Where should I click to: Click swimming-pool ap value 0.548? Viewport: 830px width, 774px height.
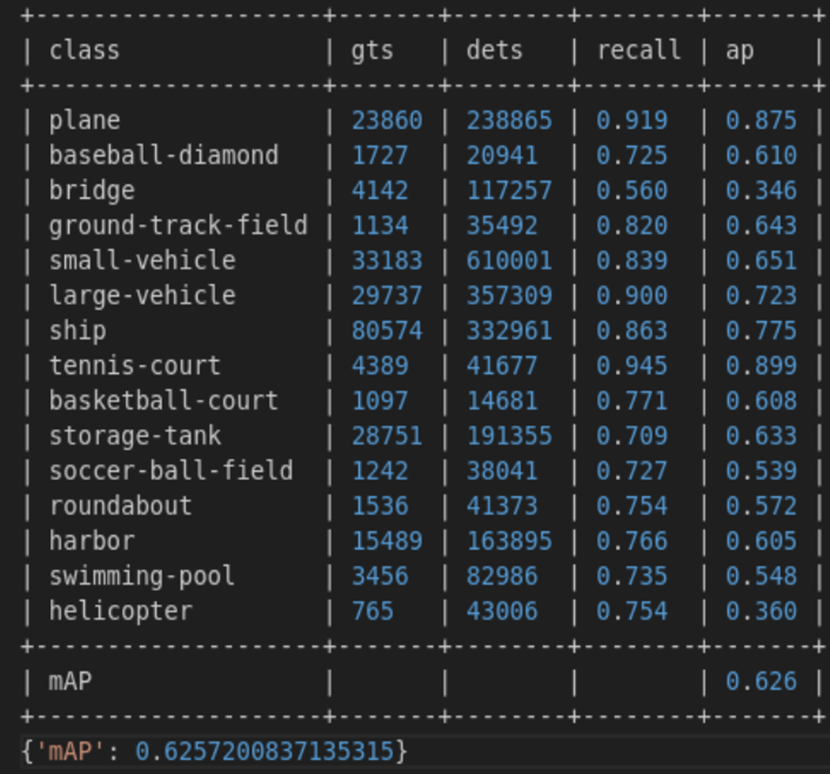761,576
